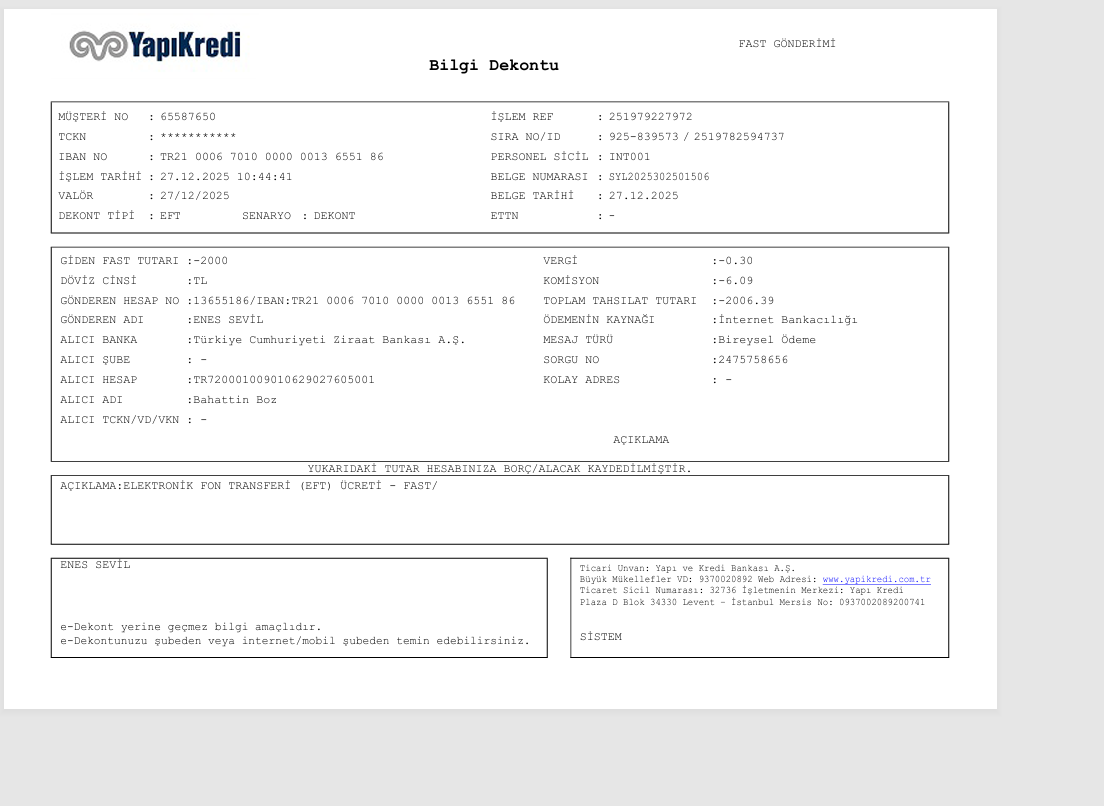The height and width of the screenshot is (806, 1104).
Task: Select the müşteri no value 65587650
Action: coord(188,117)
